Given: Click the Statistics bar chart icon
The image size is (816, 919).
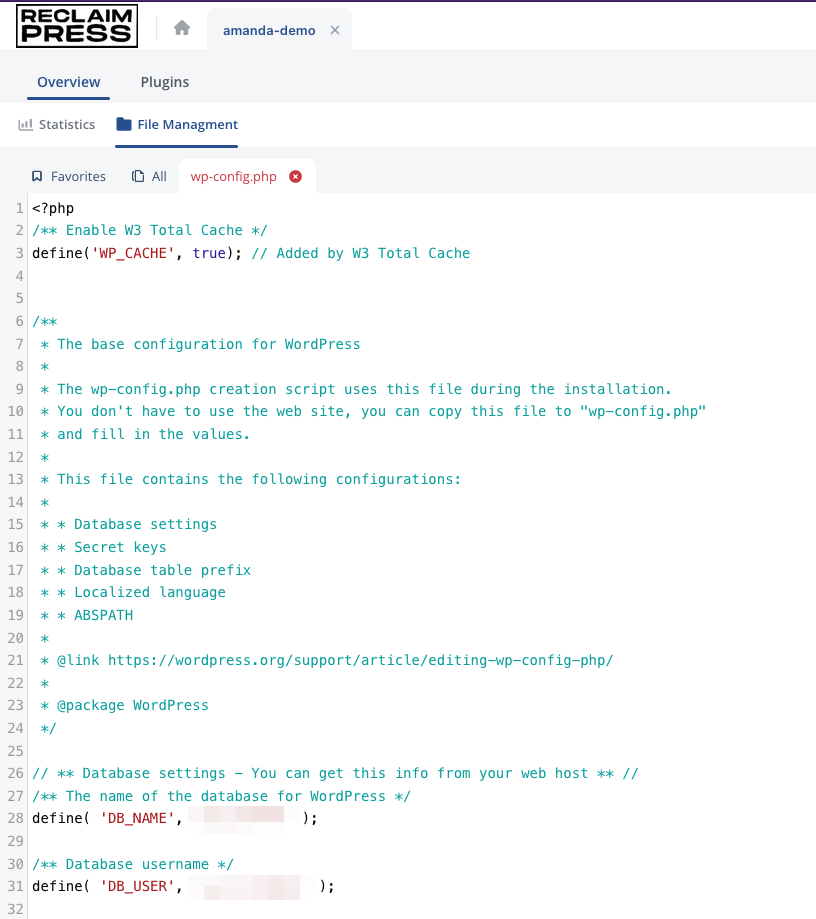Looking at the screenshot, I should (x=25, y=124).
